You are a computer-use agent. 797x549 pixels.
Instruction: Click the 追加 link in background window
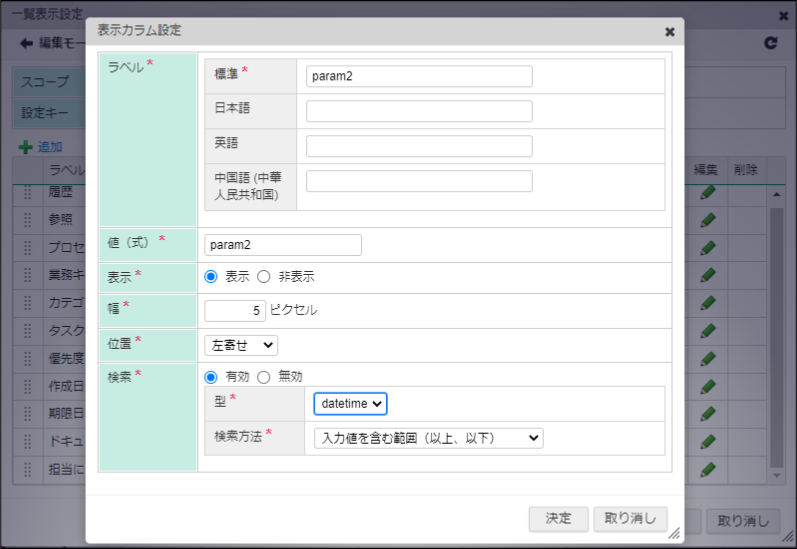[x=50, y=147]
